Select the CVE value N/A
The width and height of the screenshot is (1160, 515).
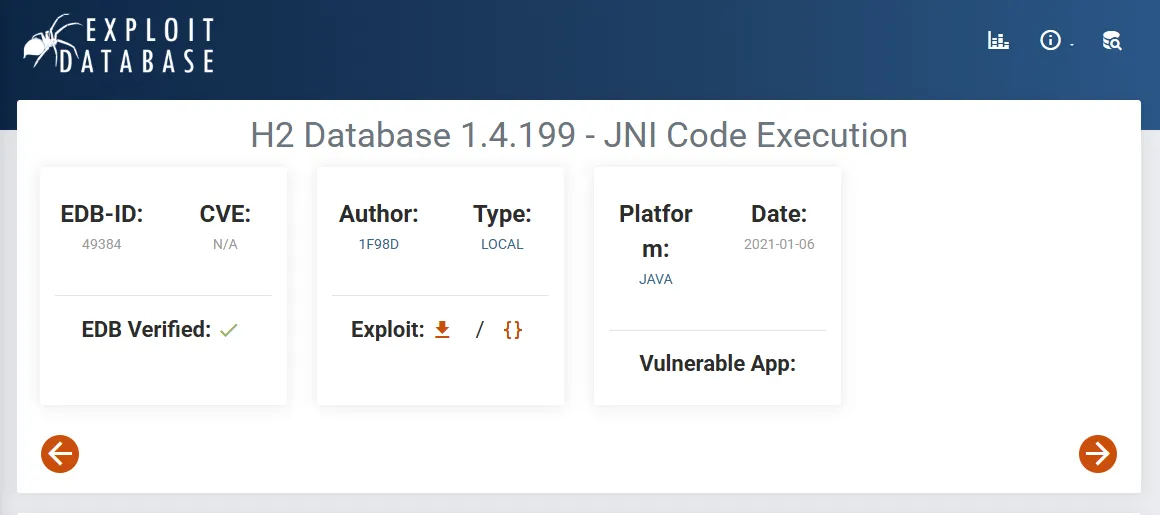226,244
